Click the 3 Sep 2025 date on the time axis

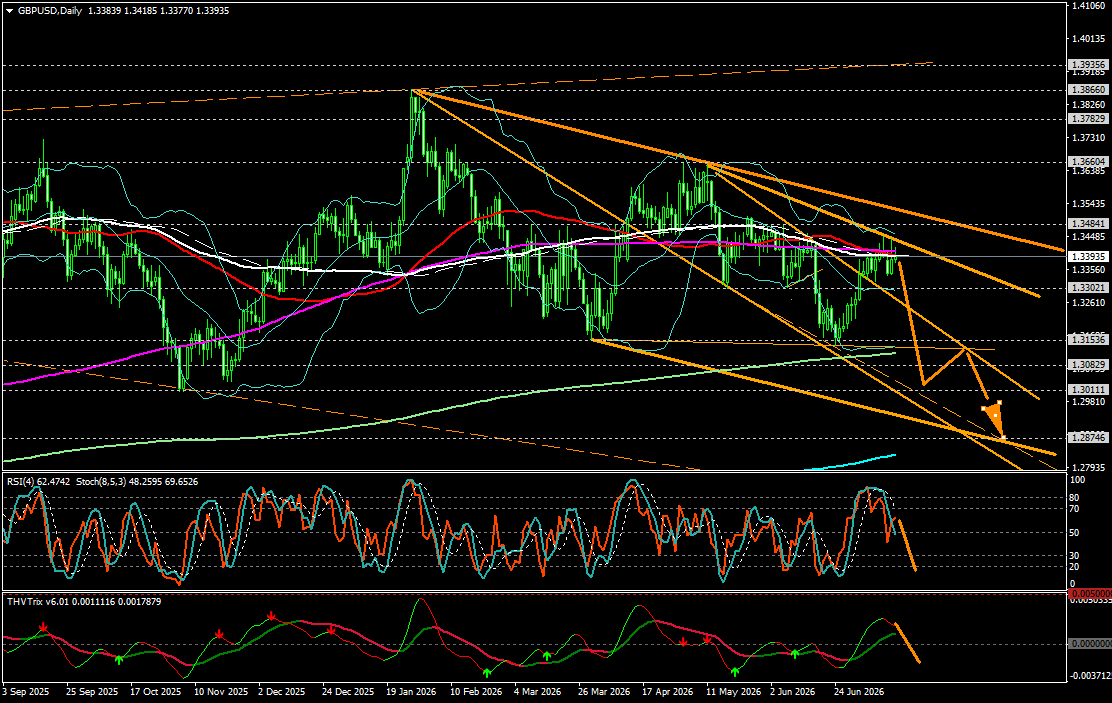26,692
